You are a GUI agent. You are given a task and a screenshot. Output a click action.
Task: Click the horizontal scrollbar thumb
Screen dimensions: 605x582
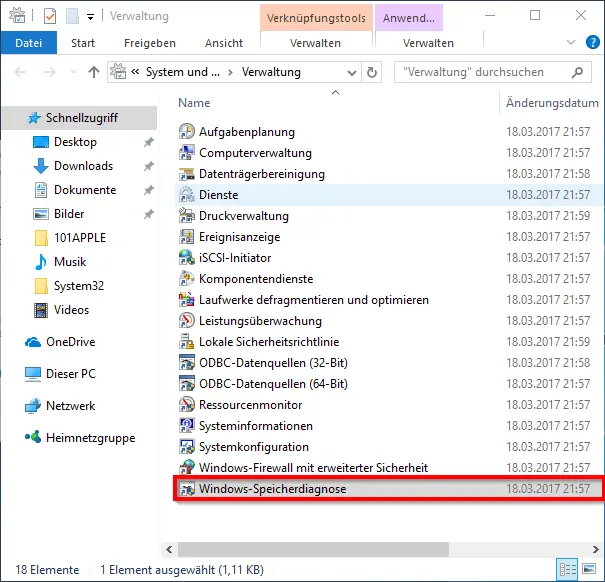[x=313, y=549]
